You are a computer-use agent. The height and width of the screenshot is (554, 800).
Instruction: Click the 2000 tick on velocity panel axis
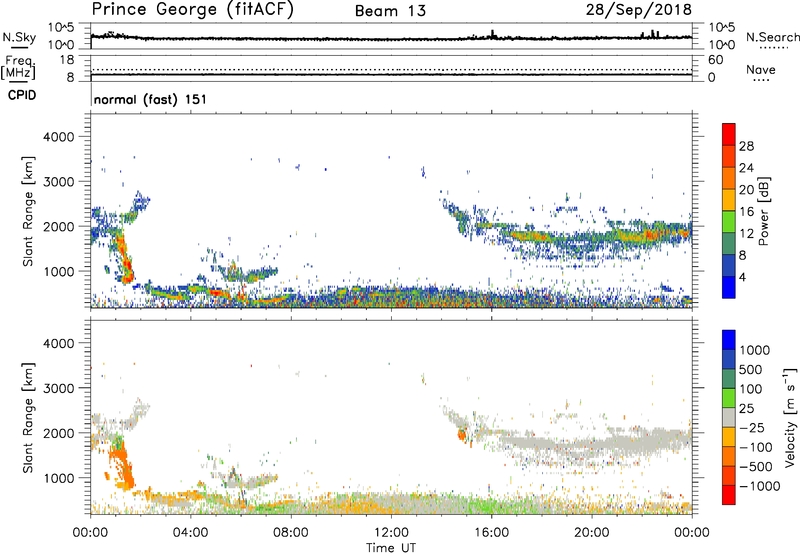[59, 433]
